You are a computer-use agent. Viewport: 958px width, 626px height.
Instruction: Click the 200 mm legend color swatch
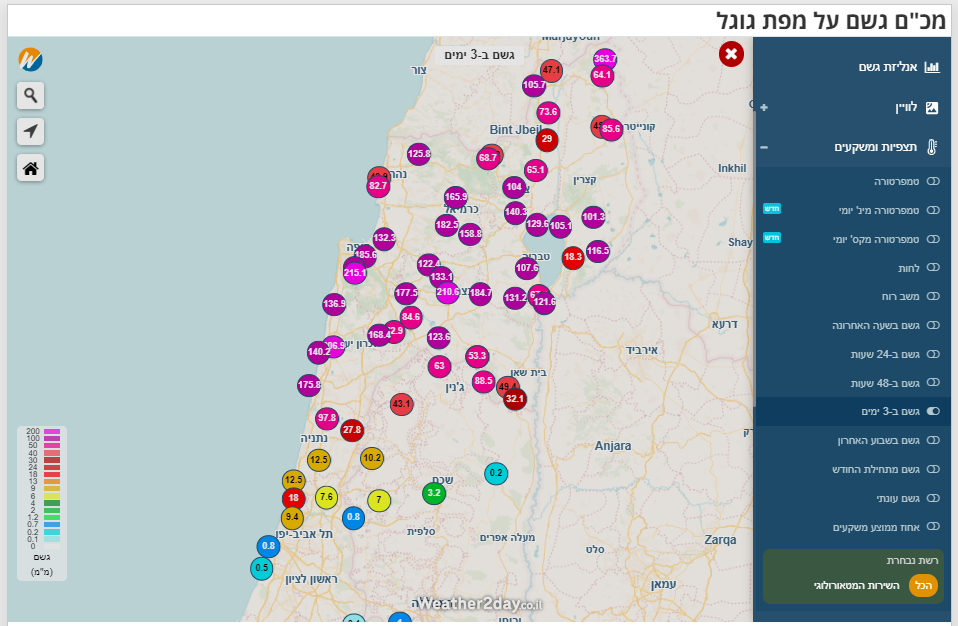[x=52, y=431]
